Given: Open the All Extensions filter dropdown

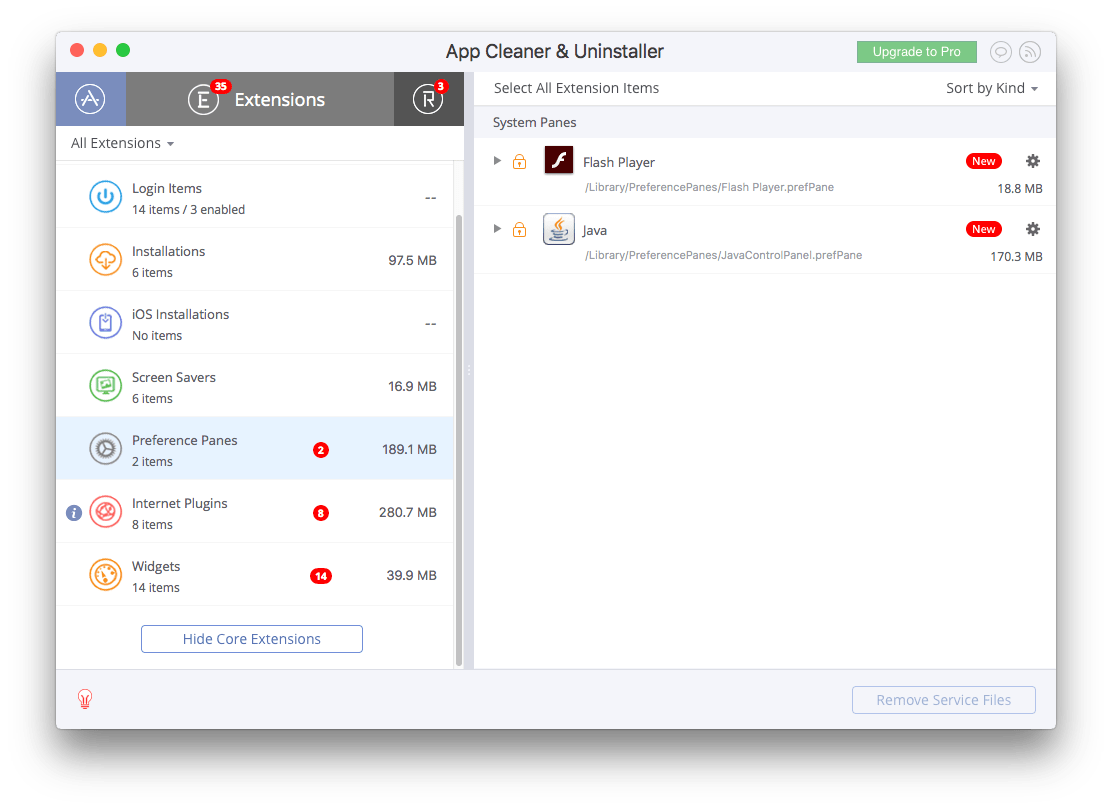Looking at the screenshot, I should (x=121, y=143).
